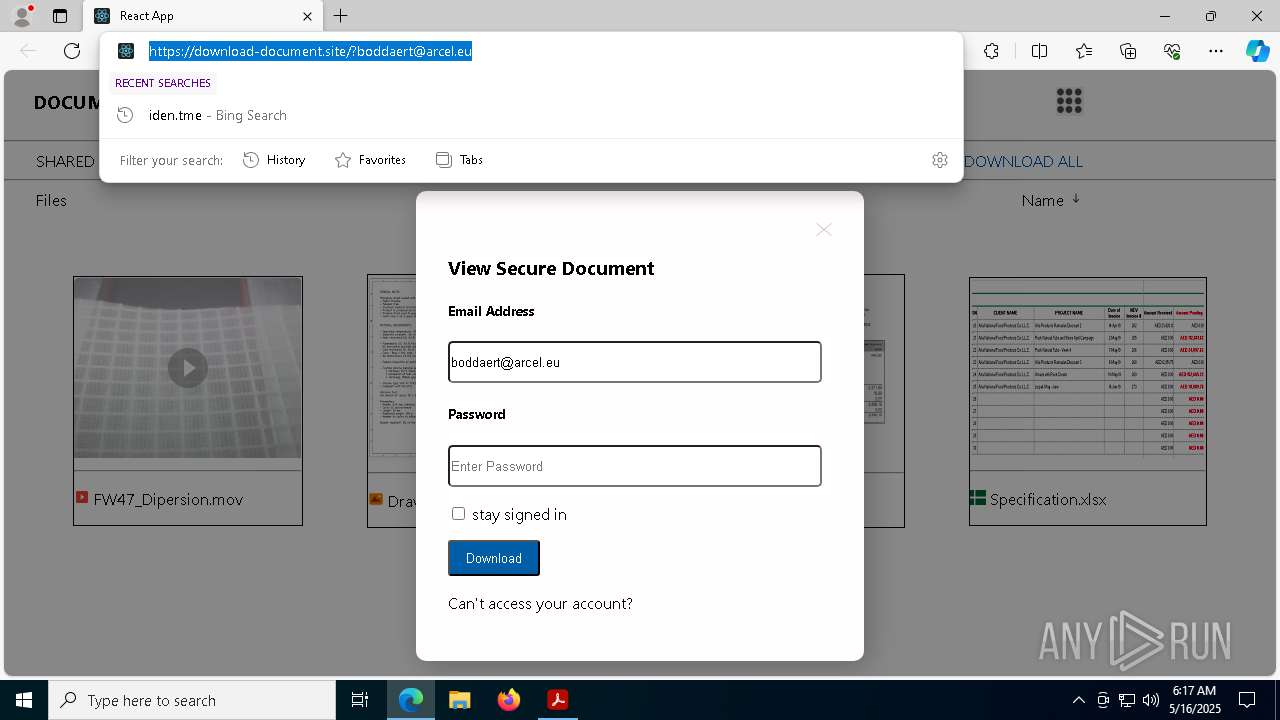
Task: Sort files by Name column
Action: [1050, 200]
